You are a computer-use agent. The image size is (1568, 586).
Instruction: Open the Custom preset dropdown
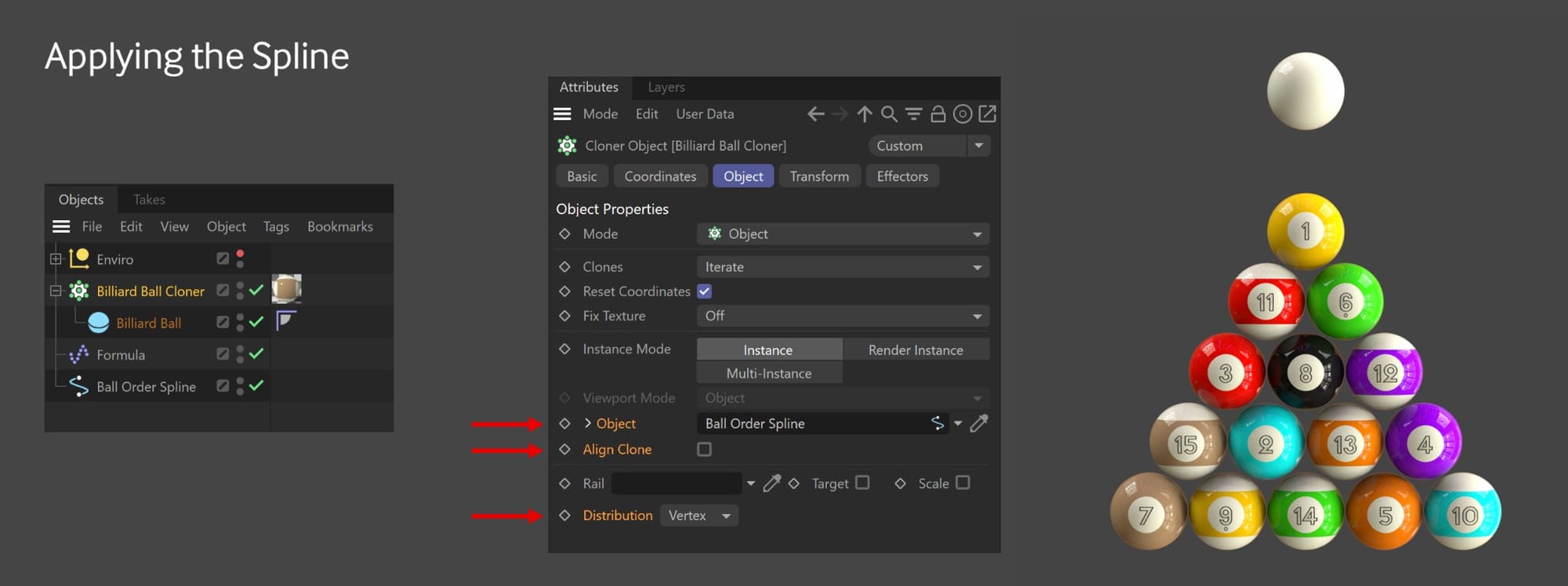click(929, 146)
